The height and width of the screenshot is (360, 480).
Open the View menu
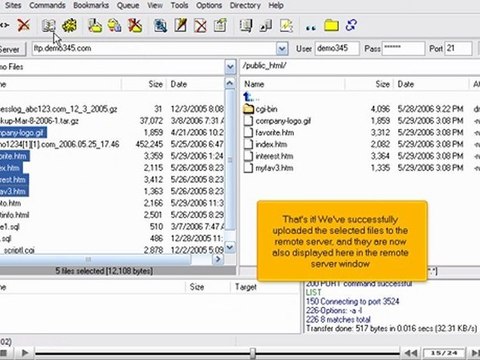pyautogui.click(x=155, y=5)
